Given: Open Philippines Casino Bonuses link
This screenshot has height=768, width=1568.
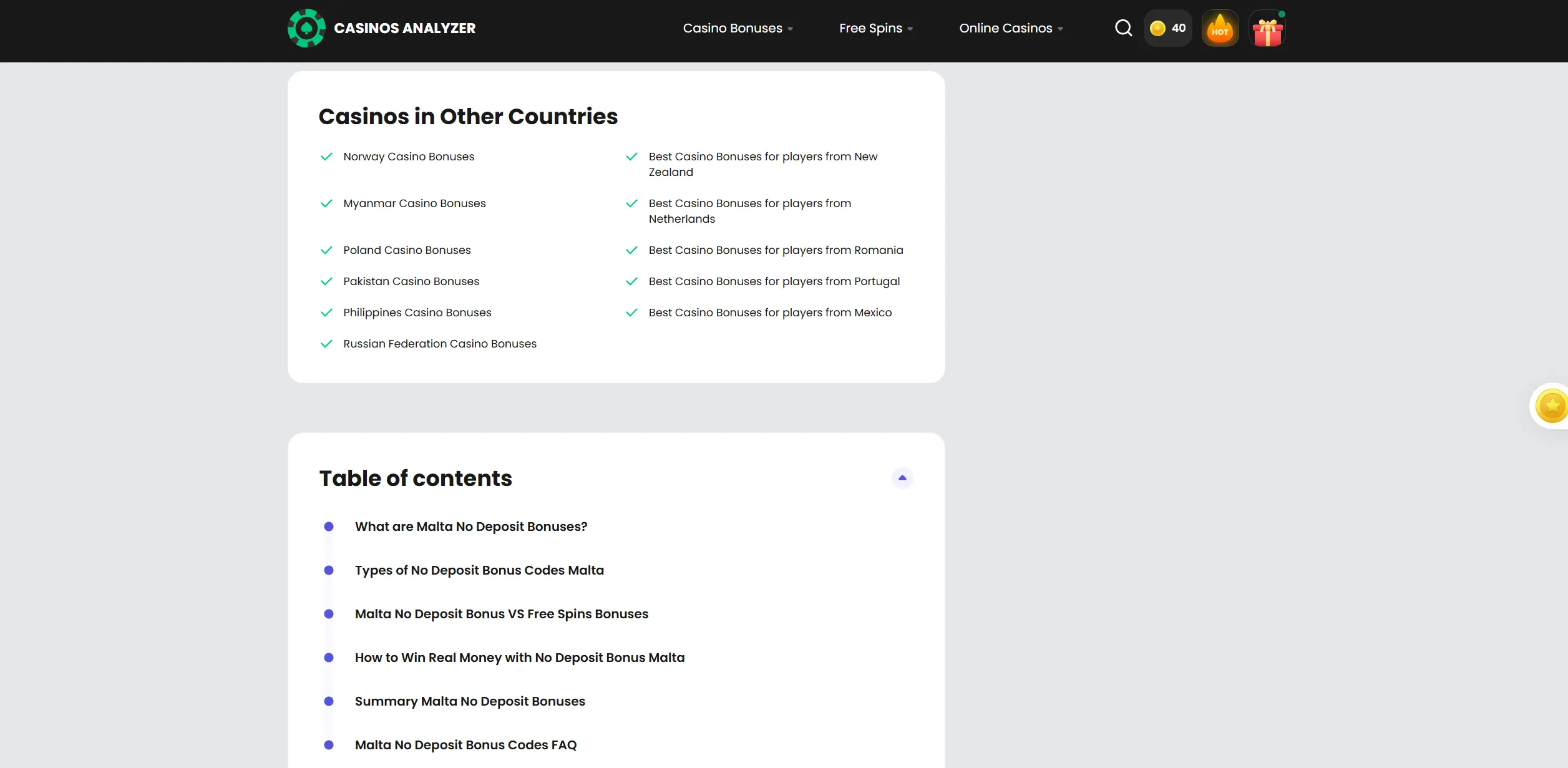Looking at the screenshot, I should pyautogui.click(x=417, y=313).
